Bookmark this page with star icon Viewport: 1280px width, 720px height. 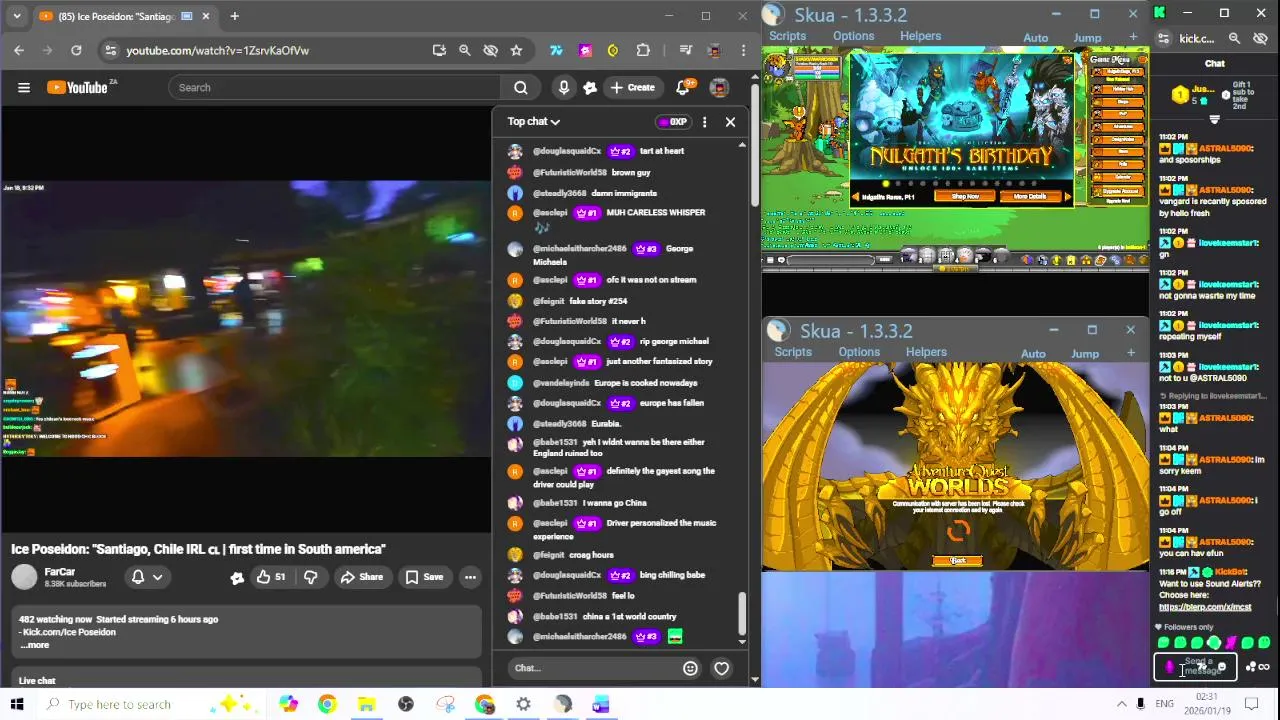(516, 50)
